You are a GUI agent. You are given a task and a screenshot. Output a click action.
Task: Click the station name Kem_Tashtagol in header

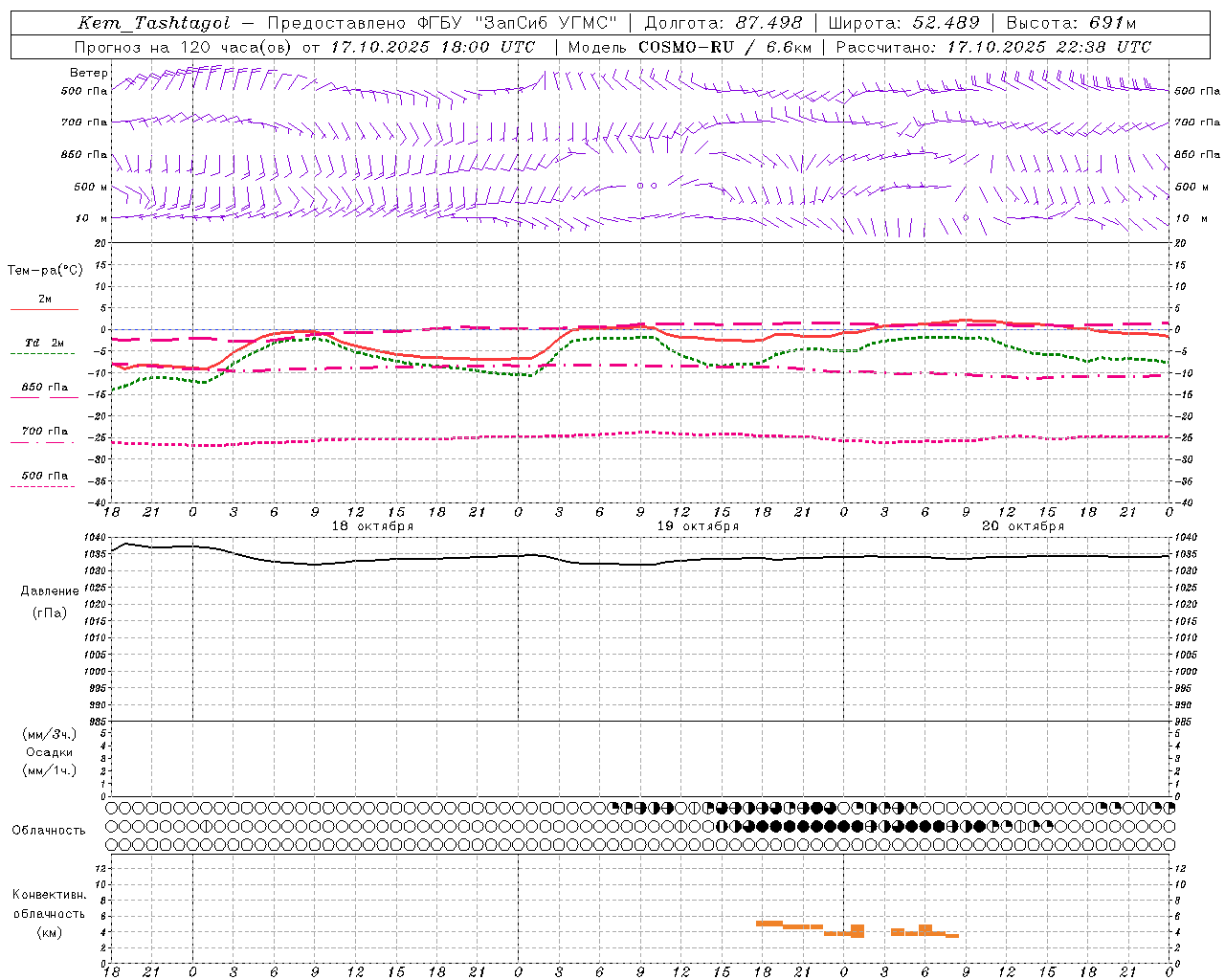tap(154, 23)
